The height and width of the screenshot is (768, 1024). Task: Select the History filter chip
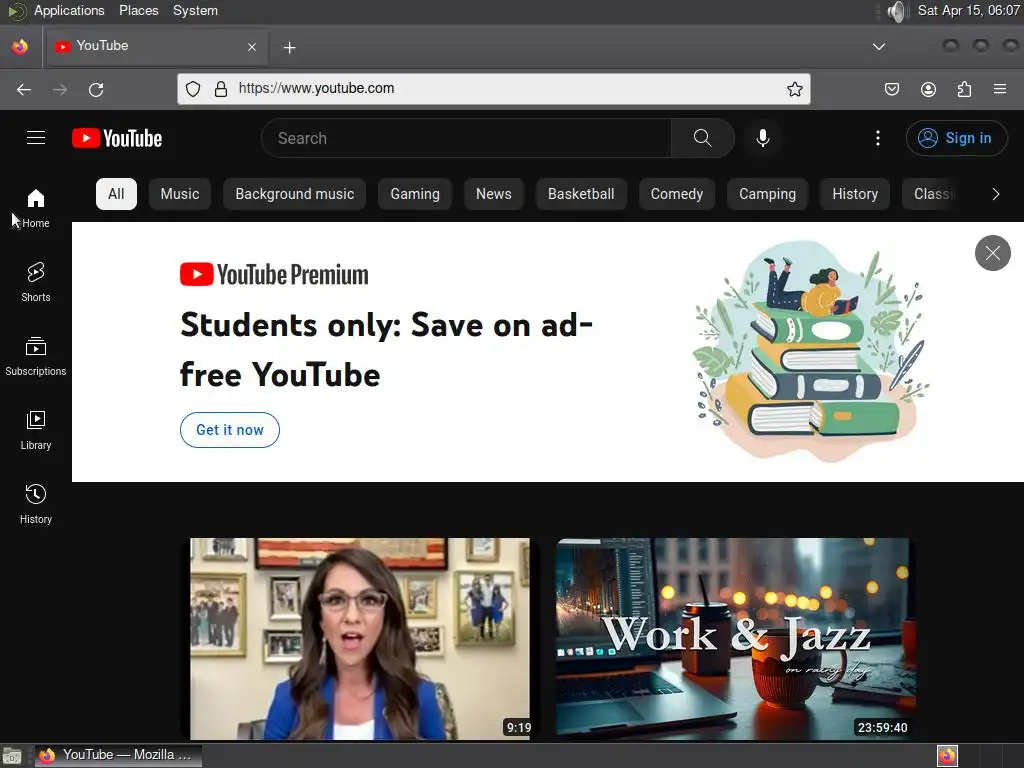[x=855, y=194]
